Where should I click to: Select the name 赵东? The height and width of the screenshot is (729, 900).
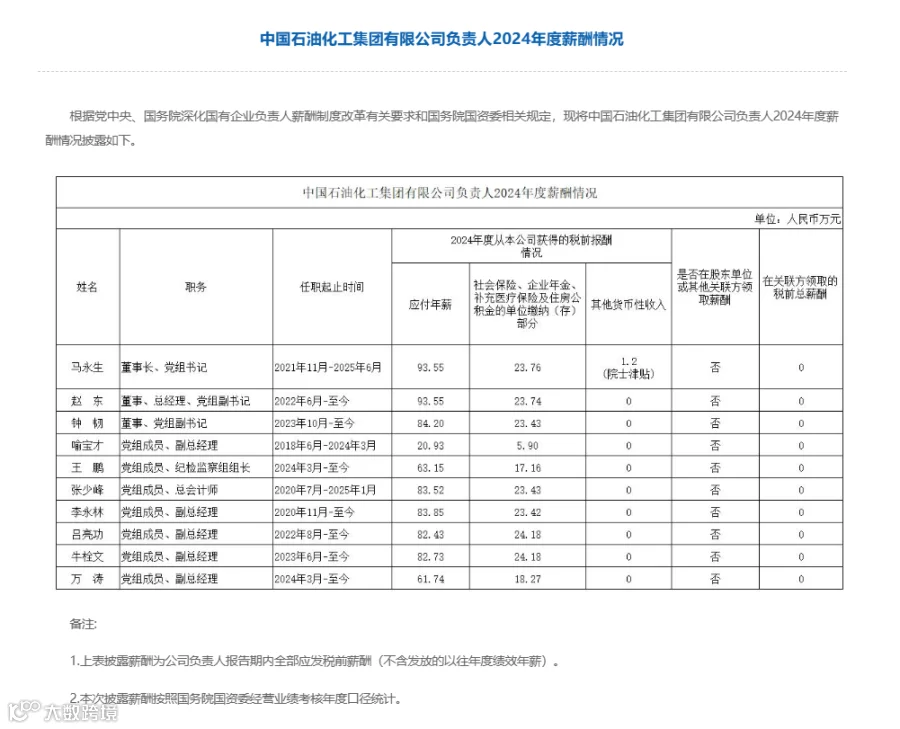[87, 401]
